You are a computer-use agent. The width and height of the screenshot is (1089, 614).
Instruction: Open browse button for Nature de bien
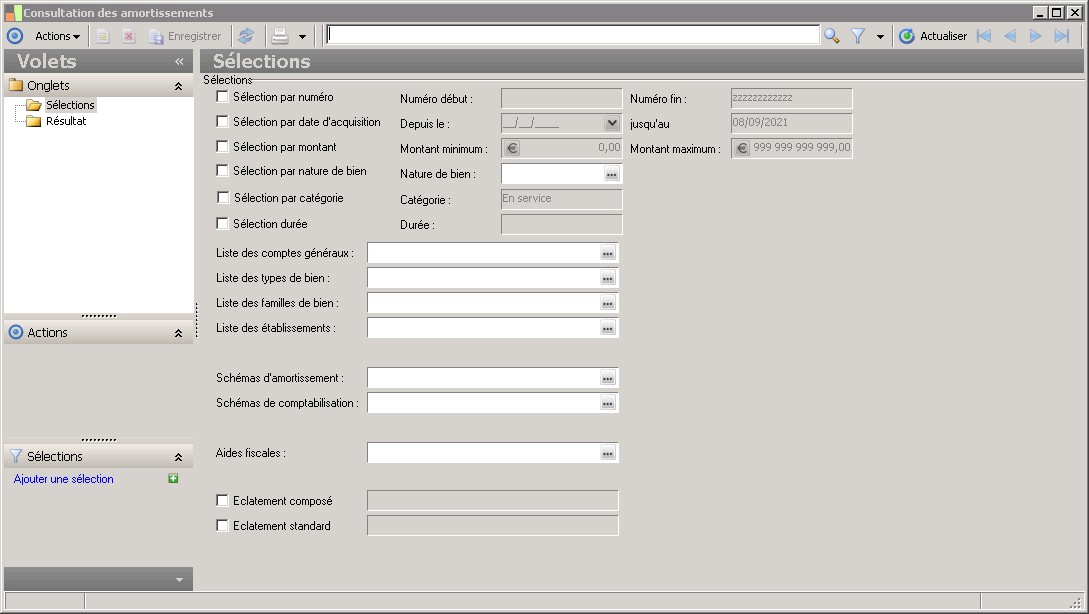611,174
